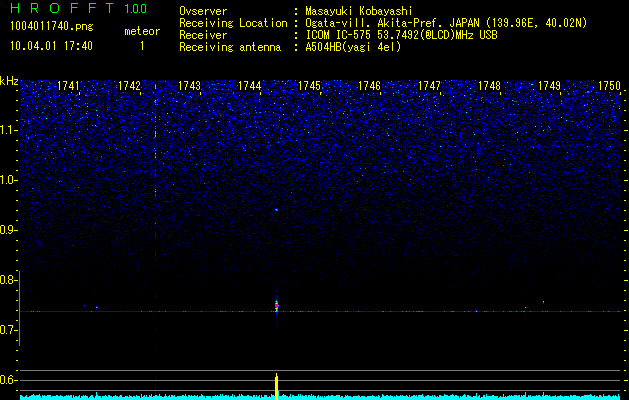
Task: Click the Ovserver label
Action: (x=203, y=11)
